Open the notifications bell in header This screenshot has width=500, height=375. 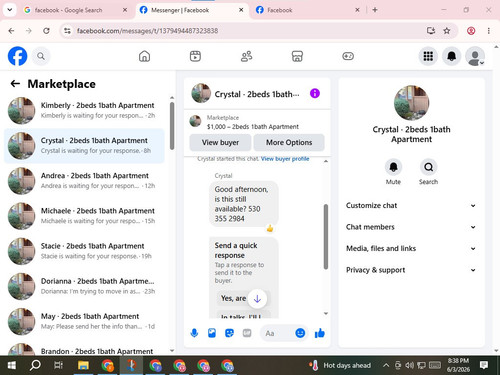pyautogui.click(x=451, y=56)
